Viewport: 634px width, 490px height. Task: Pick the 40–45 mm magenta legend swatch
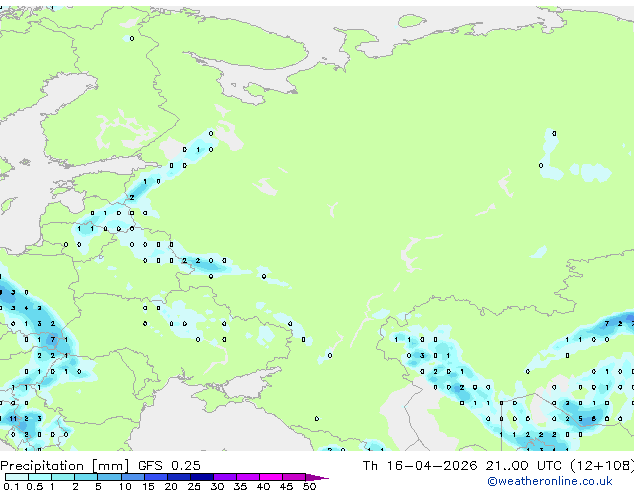click(271, 477)
